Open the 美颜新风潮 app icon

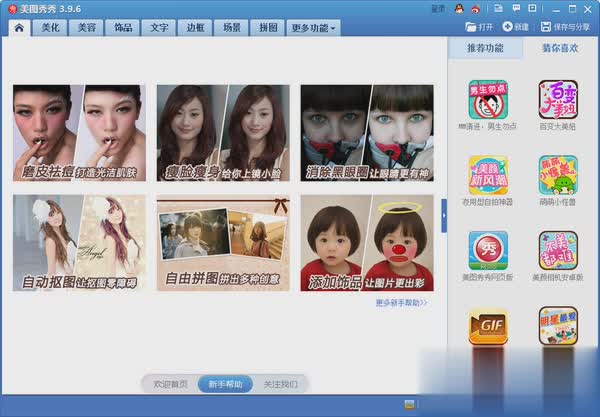point(488,175)
